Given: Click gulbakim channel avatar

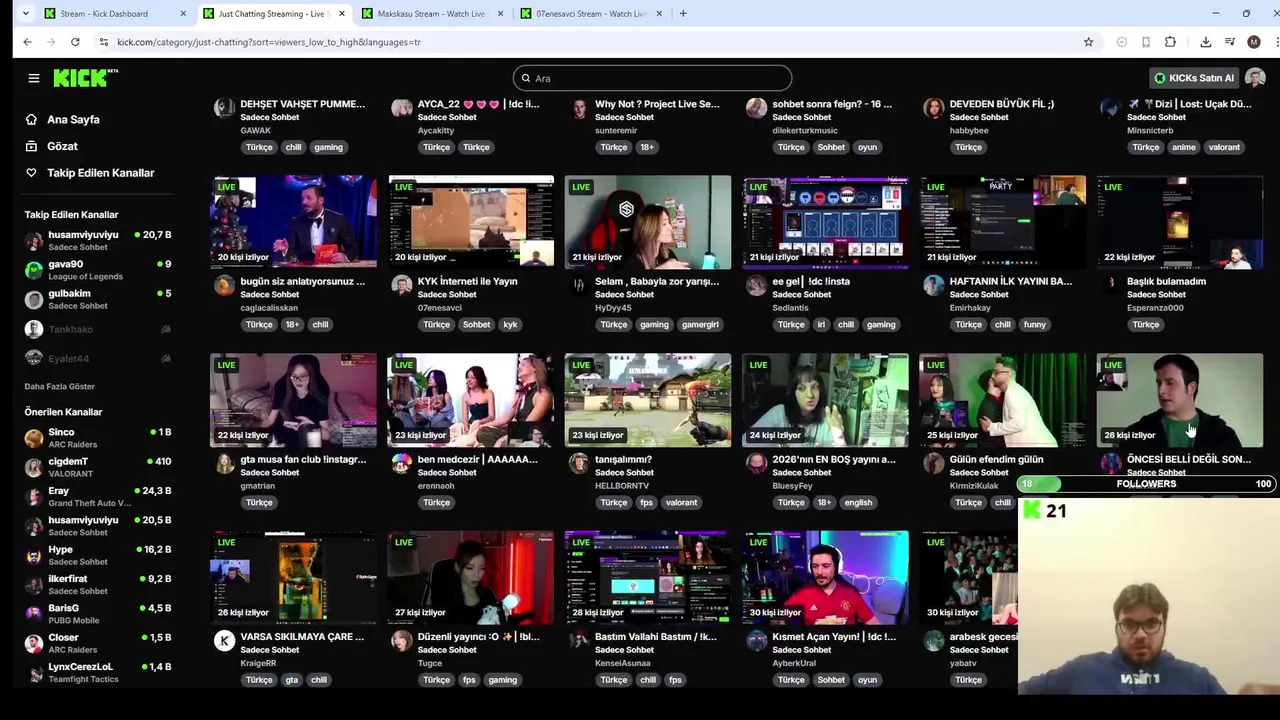Looking at the screenshot, I should 34,300.
